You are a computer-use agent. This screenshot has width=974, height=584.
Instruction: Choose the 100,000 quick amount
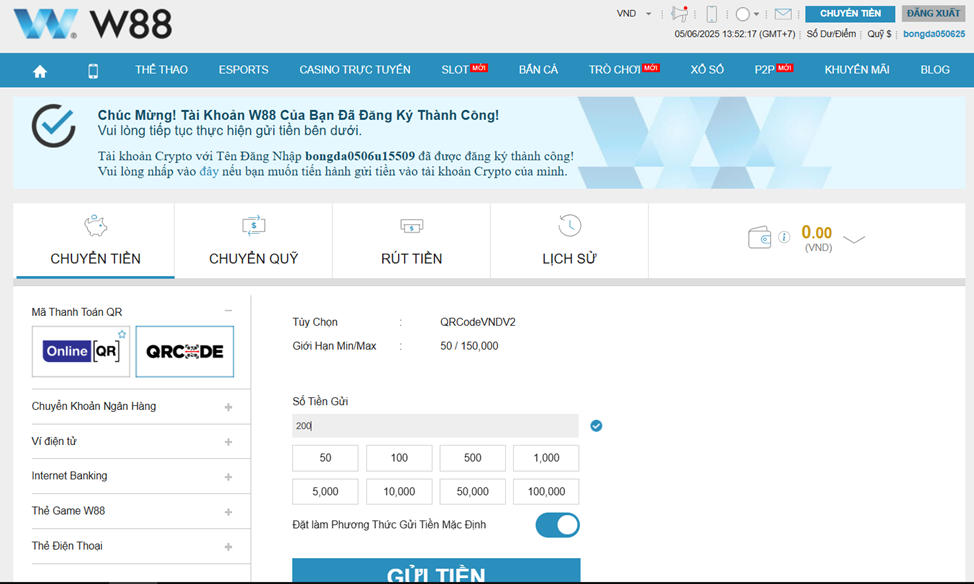coord(546,491)
